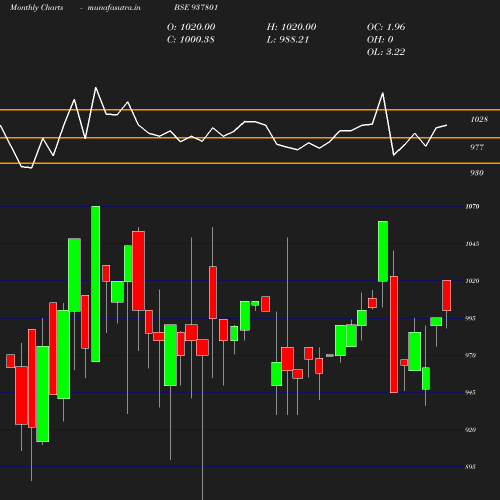Click the 1045 price axis label

coord(472,244)
